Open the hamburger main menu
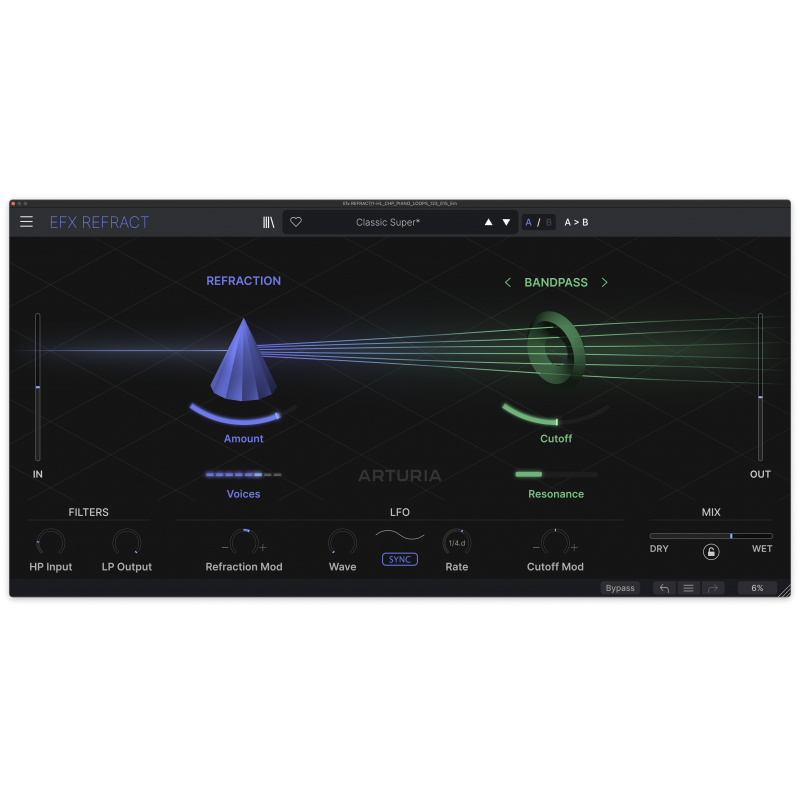Image resolution: width=800 pixels, height=800 pixels. click(x=27, y=222)
